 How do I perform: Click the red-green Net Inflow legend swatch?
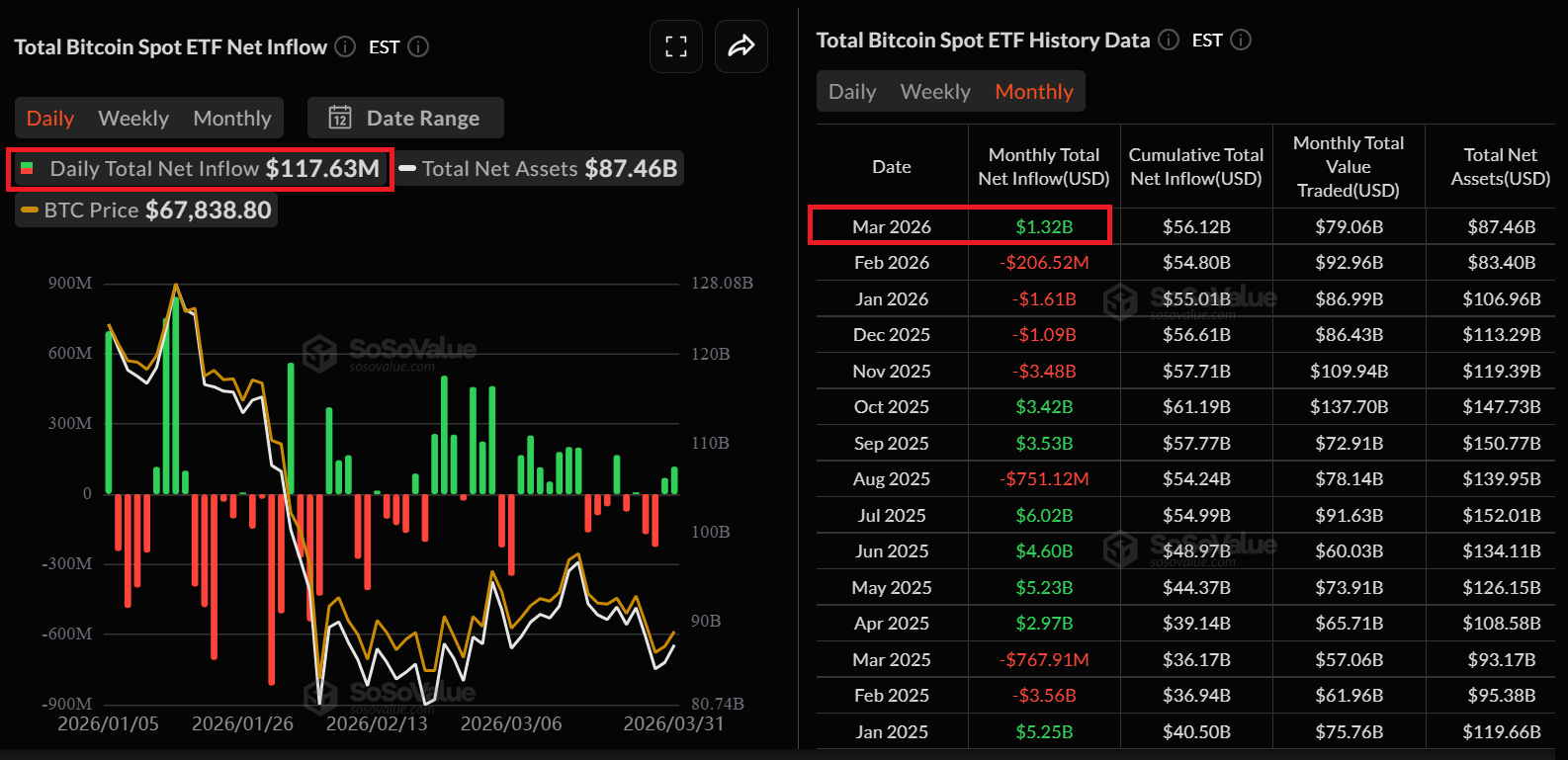coord(28,169)
